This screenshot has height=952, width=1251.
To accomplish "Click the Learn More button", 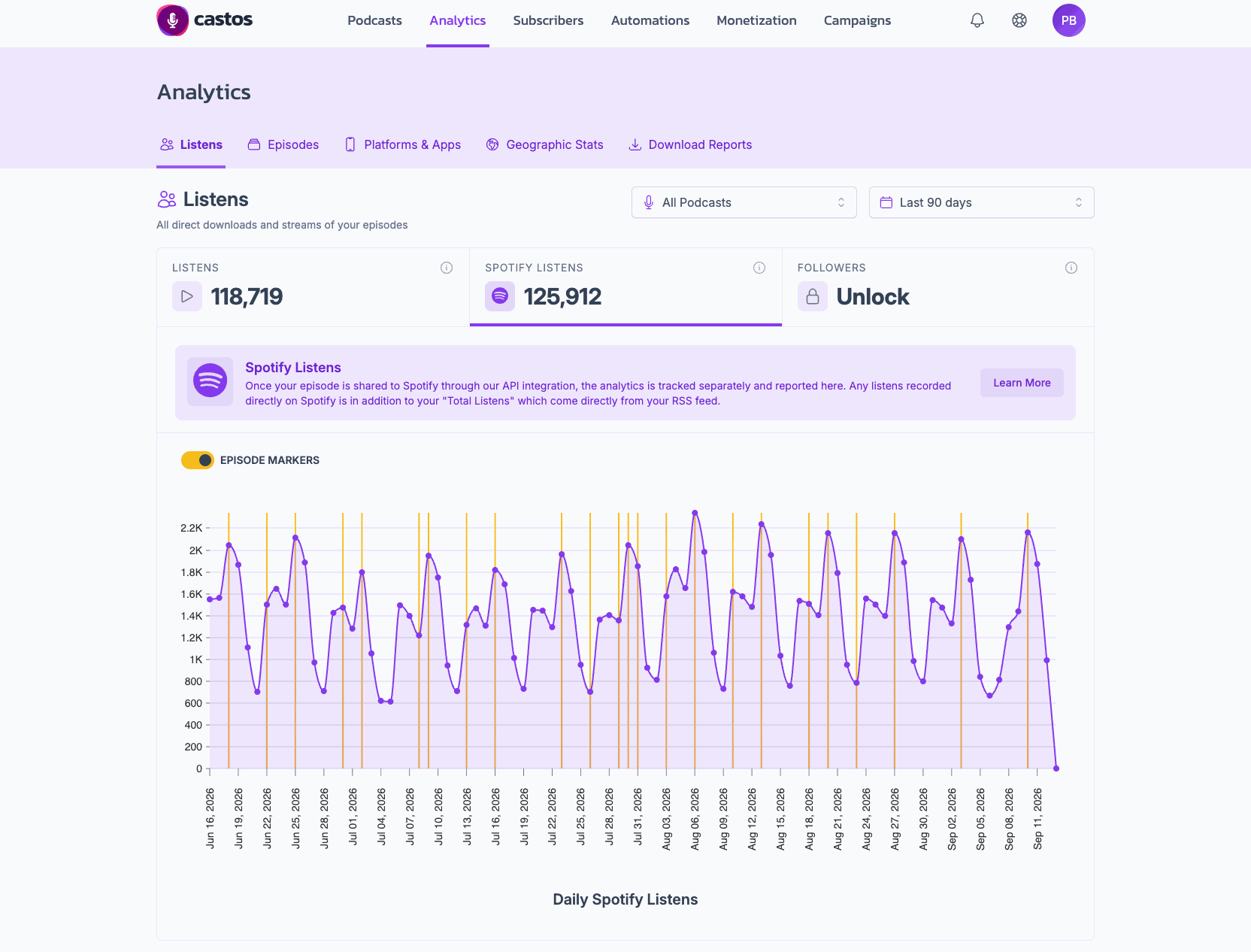I will 1022,383.
